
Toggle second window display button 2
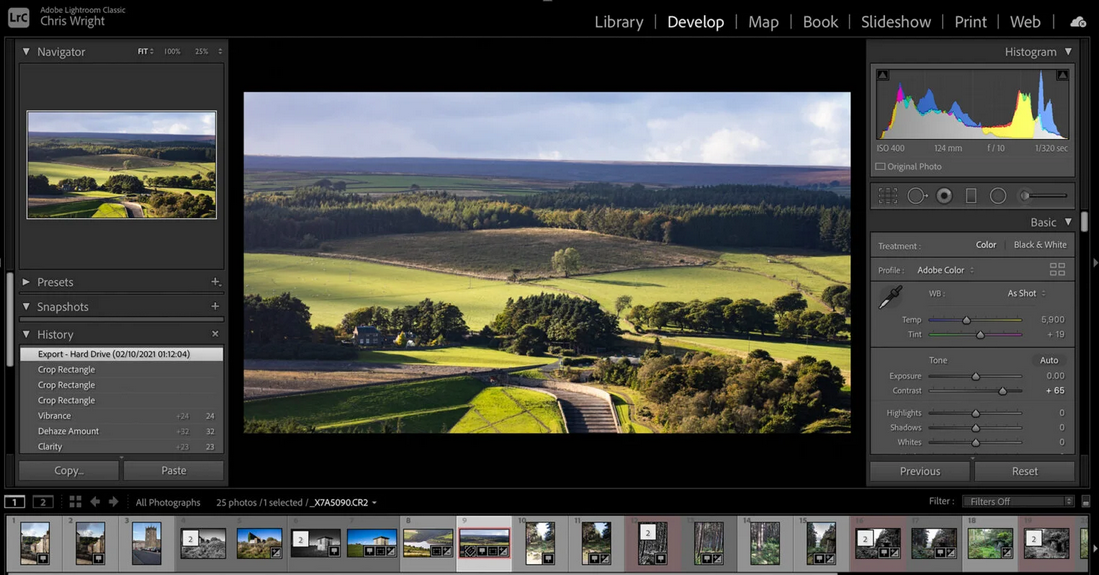43,502
